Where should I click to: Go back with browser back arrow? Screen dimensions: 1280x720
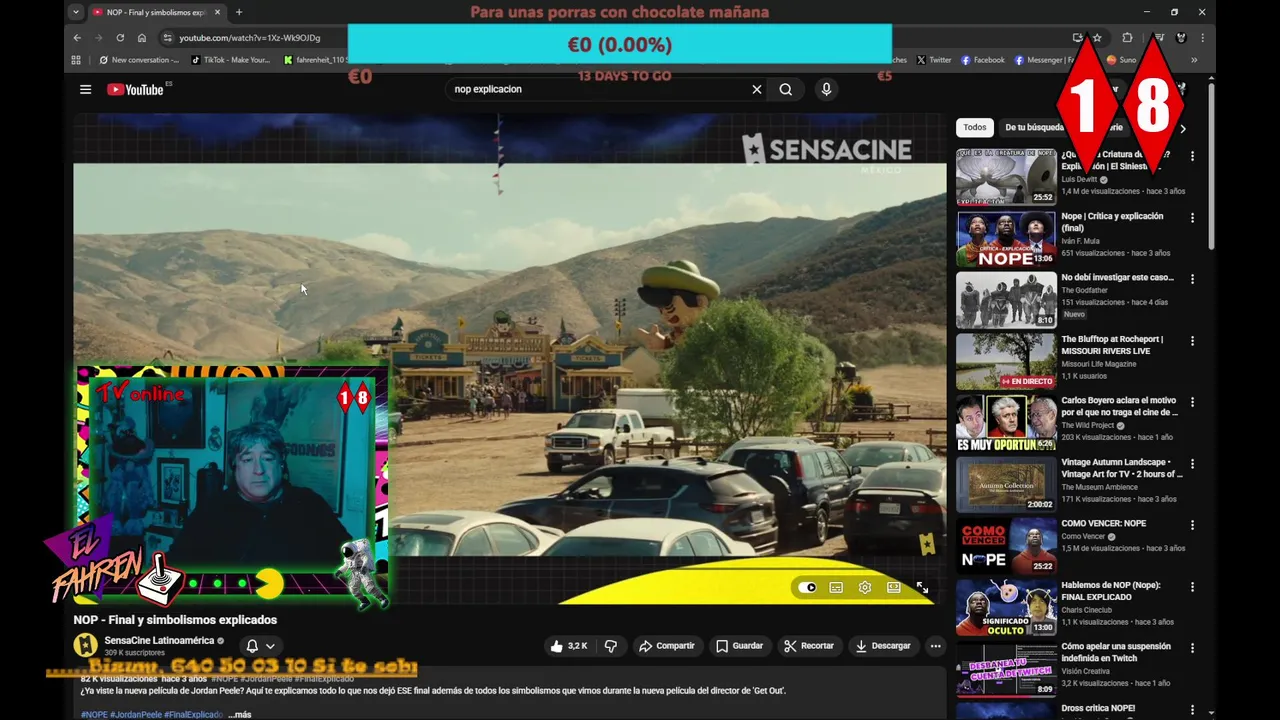77,38
